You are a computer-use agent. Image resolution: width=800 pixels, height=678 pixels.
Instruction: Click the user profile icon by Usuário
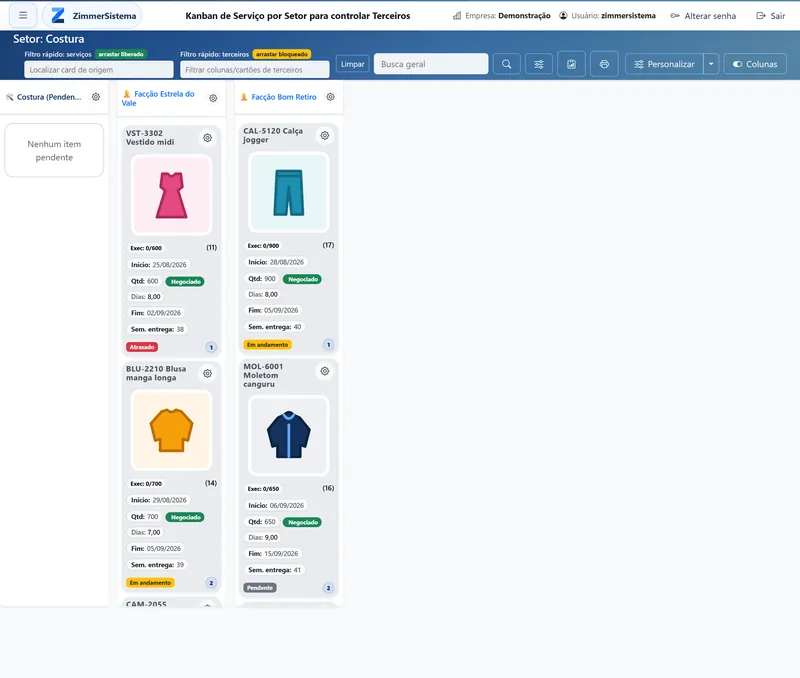pos(563,15)
